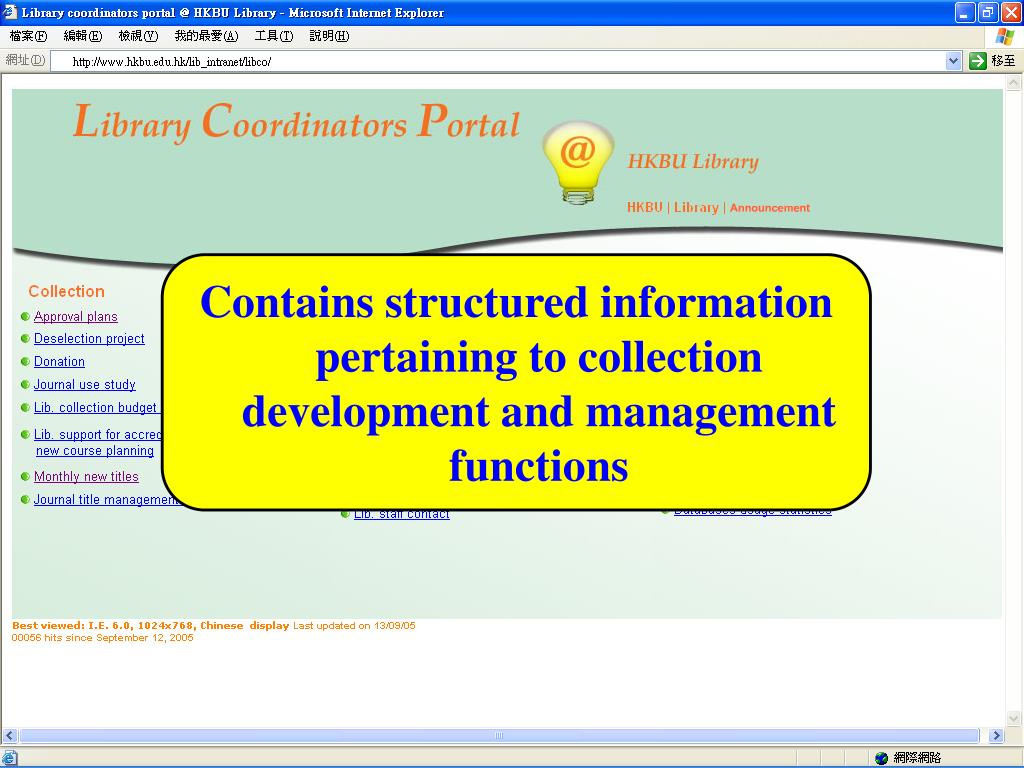The height and width of the screenshot is (768, 1024).
Task: Click the Windows logo throbber icon
Action: pos(1004,37)
